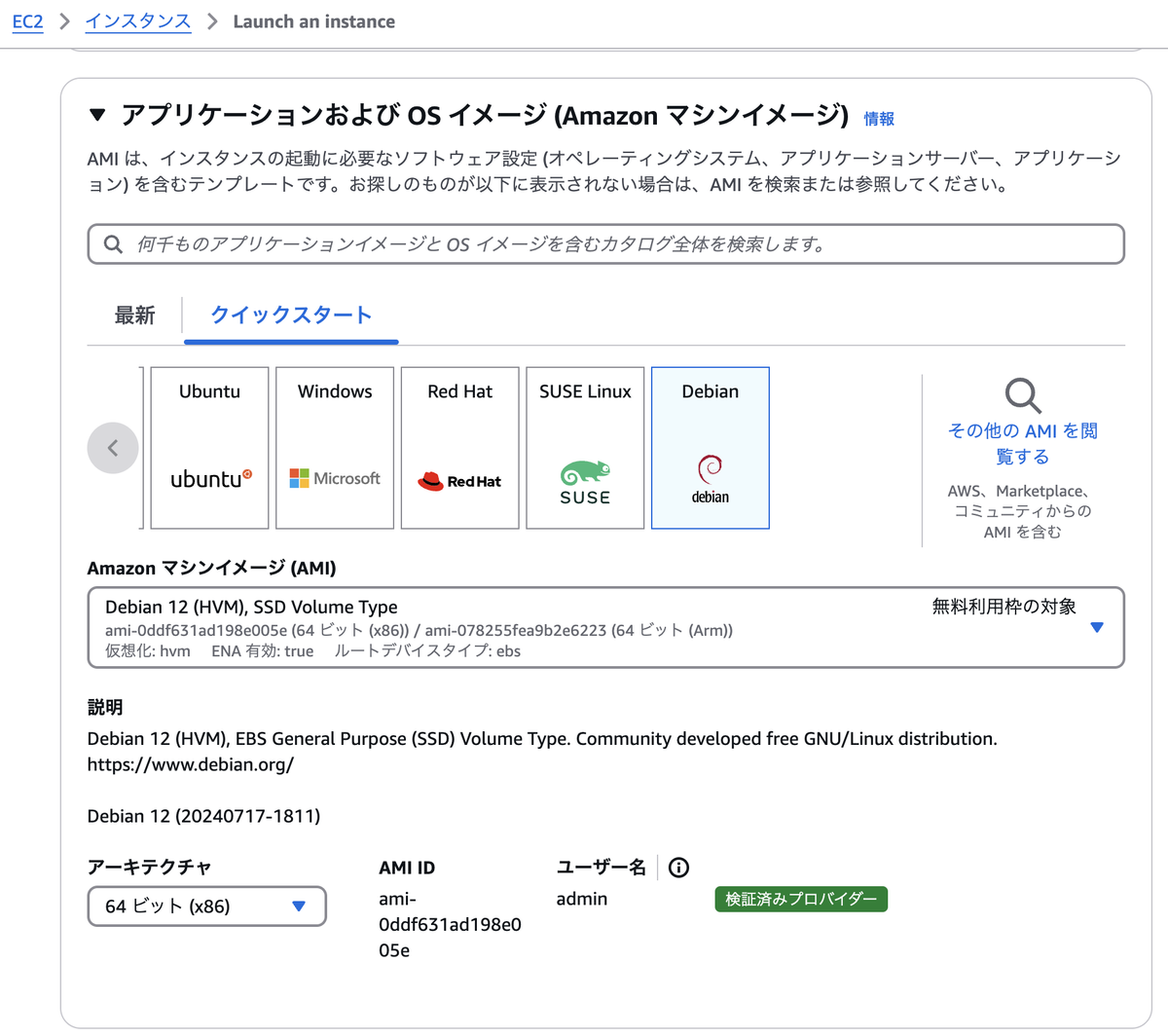Screen dimensions: 1168x1036
Task: Click the previous carousel arrow button
Action: pos(113,448)
